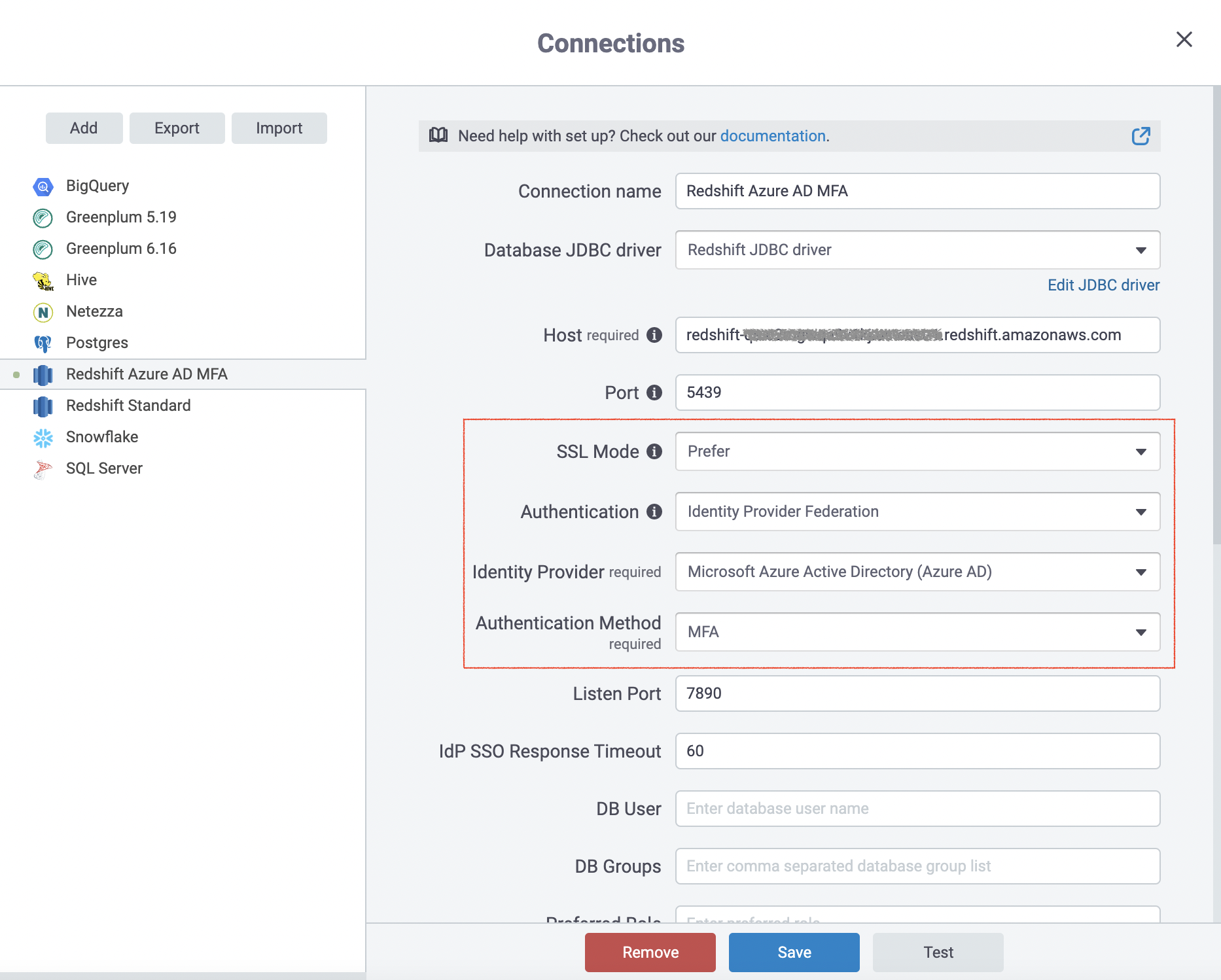
Task: Click the Edit JDBC driver link
Action: click(x=1103, y=285)
